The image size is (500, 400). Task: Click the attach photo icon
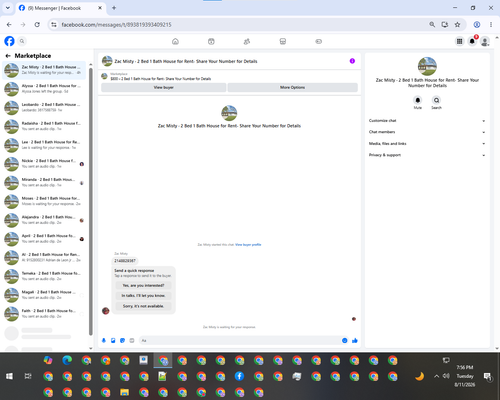[113, 340]
